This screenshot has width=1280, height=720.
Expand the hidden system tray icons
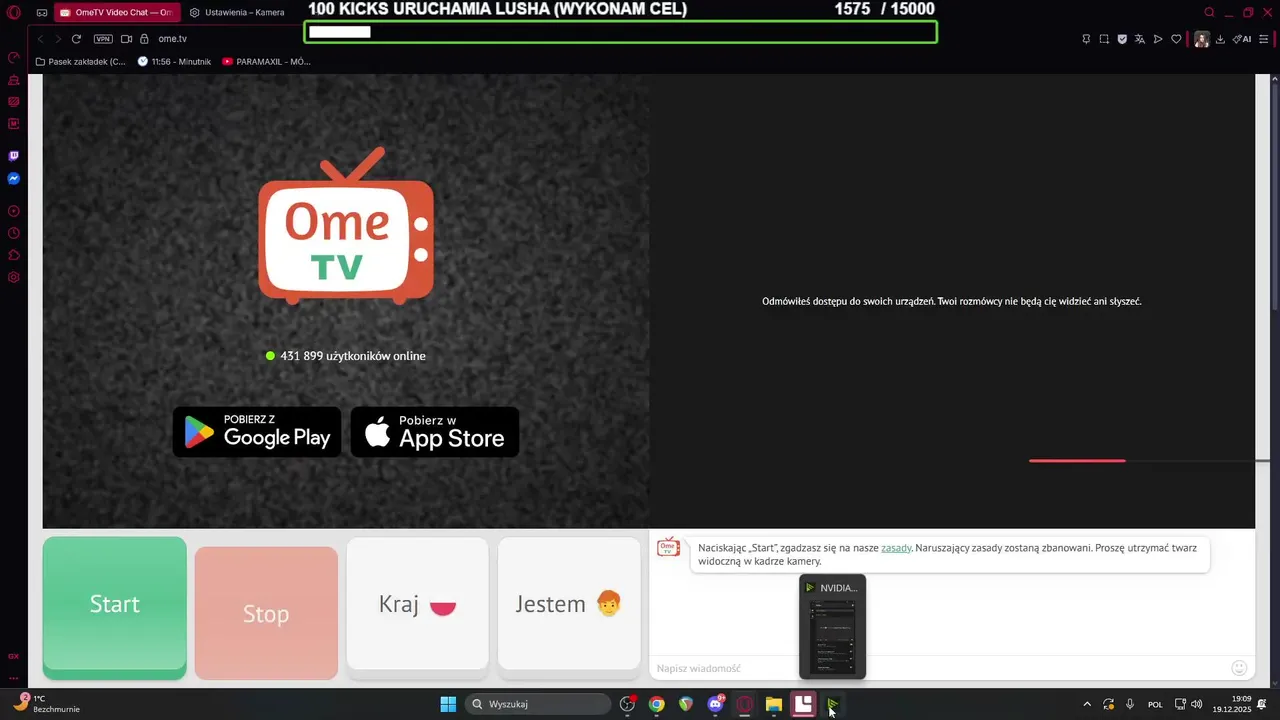coord(1087,704)
